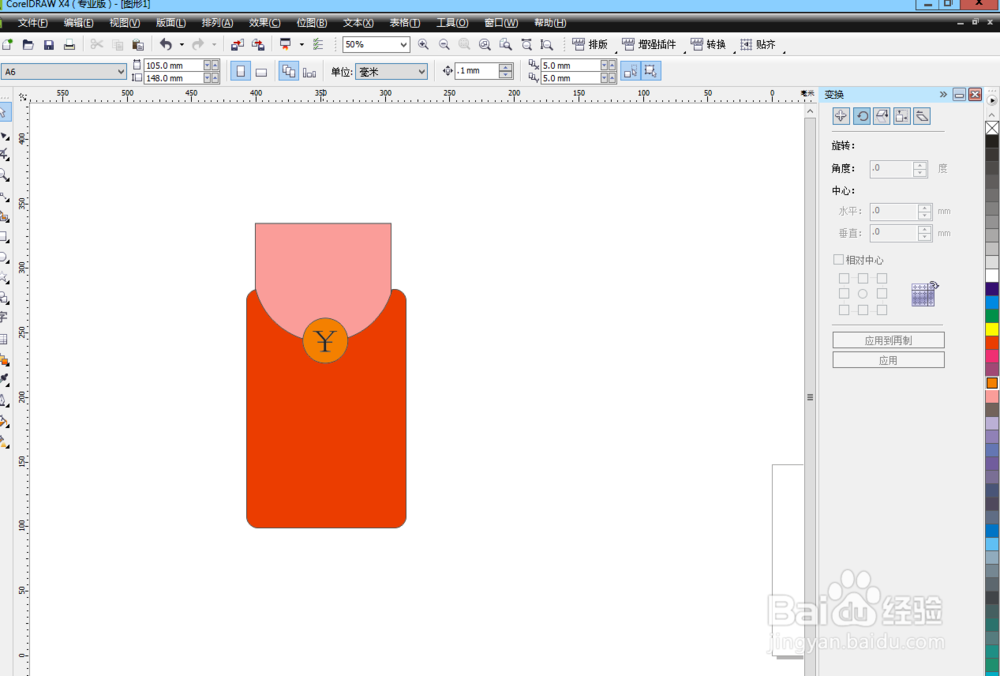Viewport: 1000px width, 676px height.
Task: Check the bottom-right anchor point box
Action: click(882, 310)
